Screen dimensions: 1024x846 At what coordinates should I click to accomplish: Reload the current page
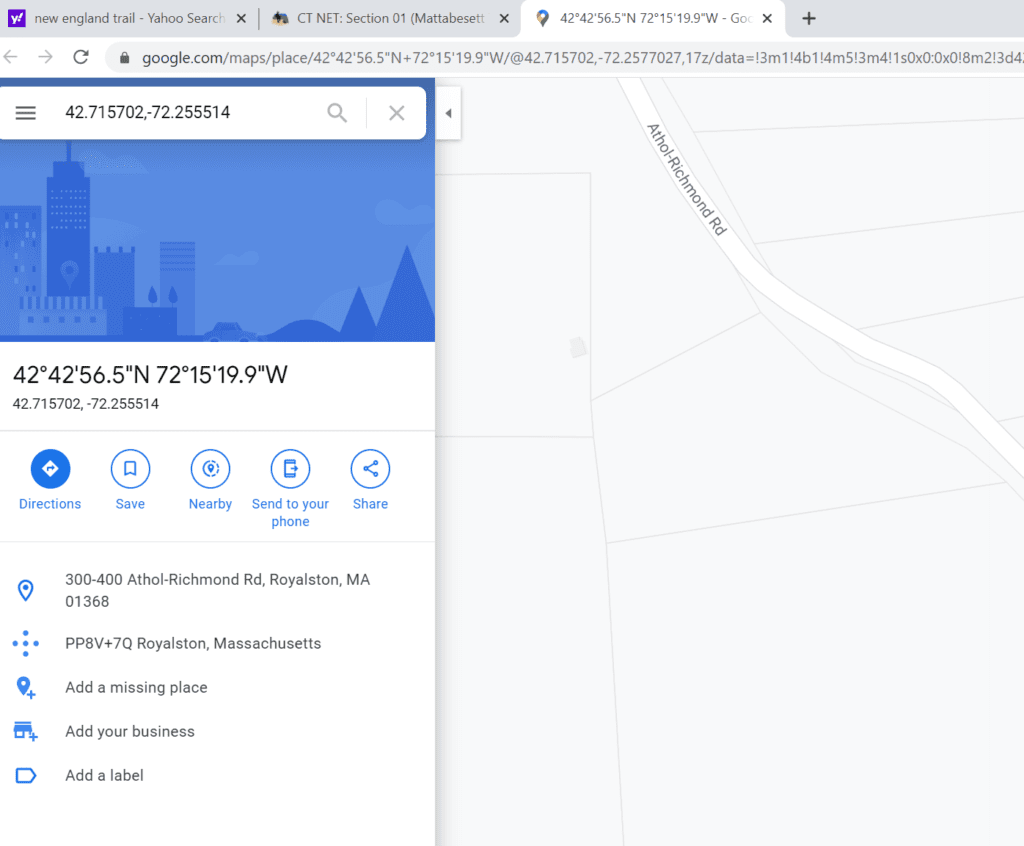tap(81, 57)
